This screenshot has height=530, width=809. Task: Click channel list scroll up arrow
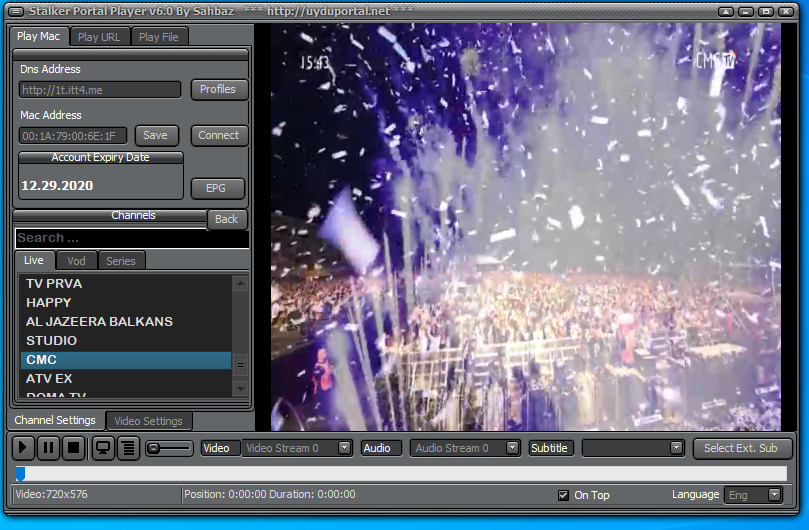coord(240,283)
